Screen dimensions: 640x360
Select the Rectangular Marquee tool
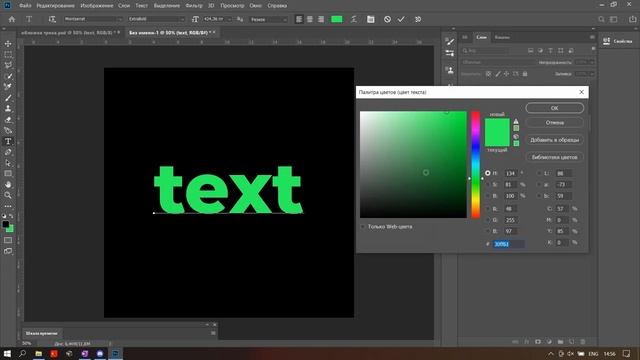[x=8, y=54]
